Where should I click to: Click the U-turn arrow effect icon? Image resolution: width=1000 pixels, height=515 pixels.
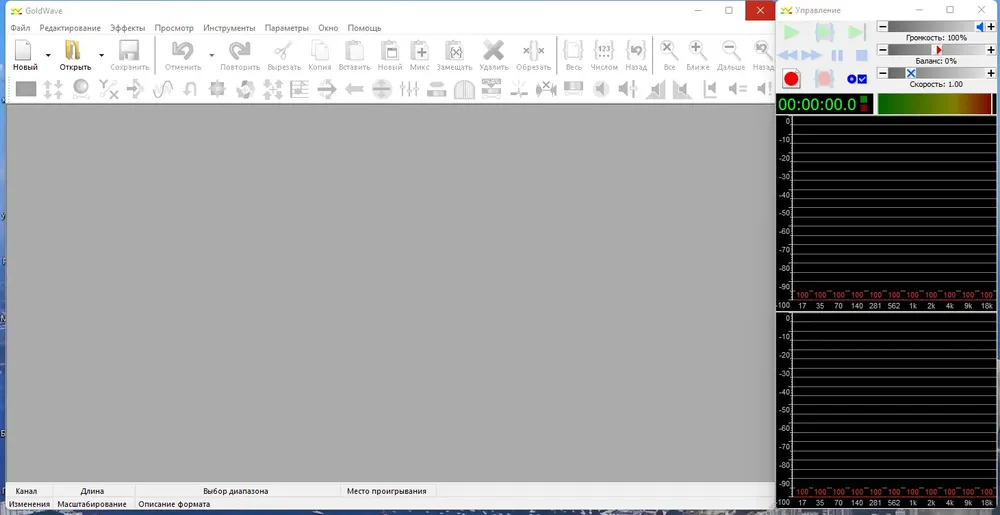click(x=190, y=89)
